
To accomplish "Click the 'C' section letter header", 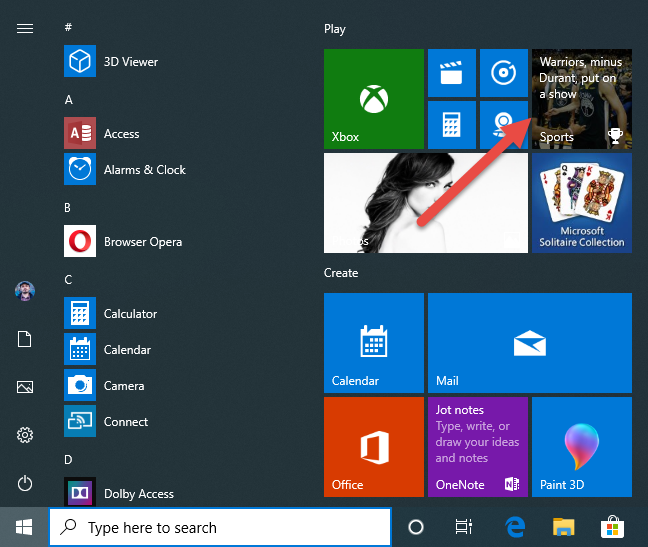I will point(68,280).
